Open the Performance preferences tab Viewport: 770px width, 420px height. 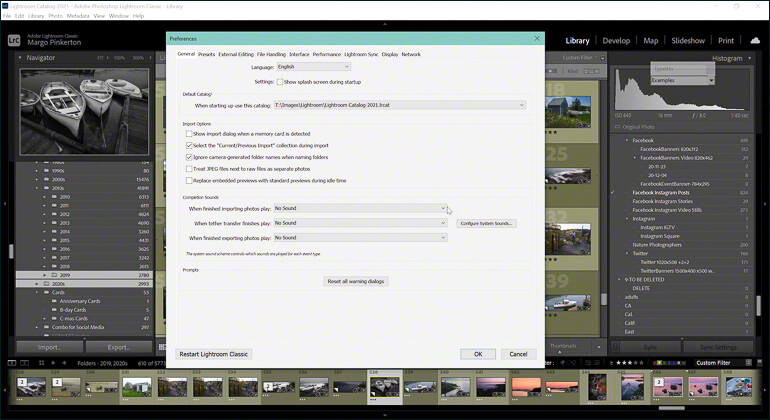tap(327, 55)
